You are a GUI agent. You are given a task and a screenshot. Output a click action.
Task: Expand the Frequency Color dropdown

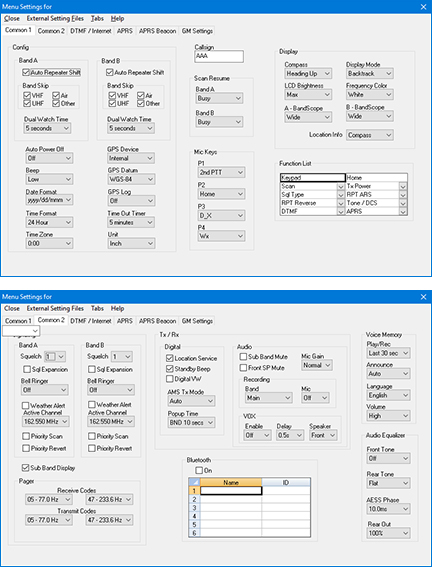(x=370, y=95)
